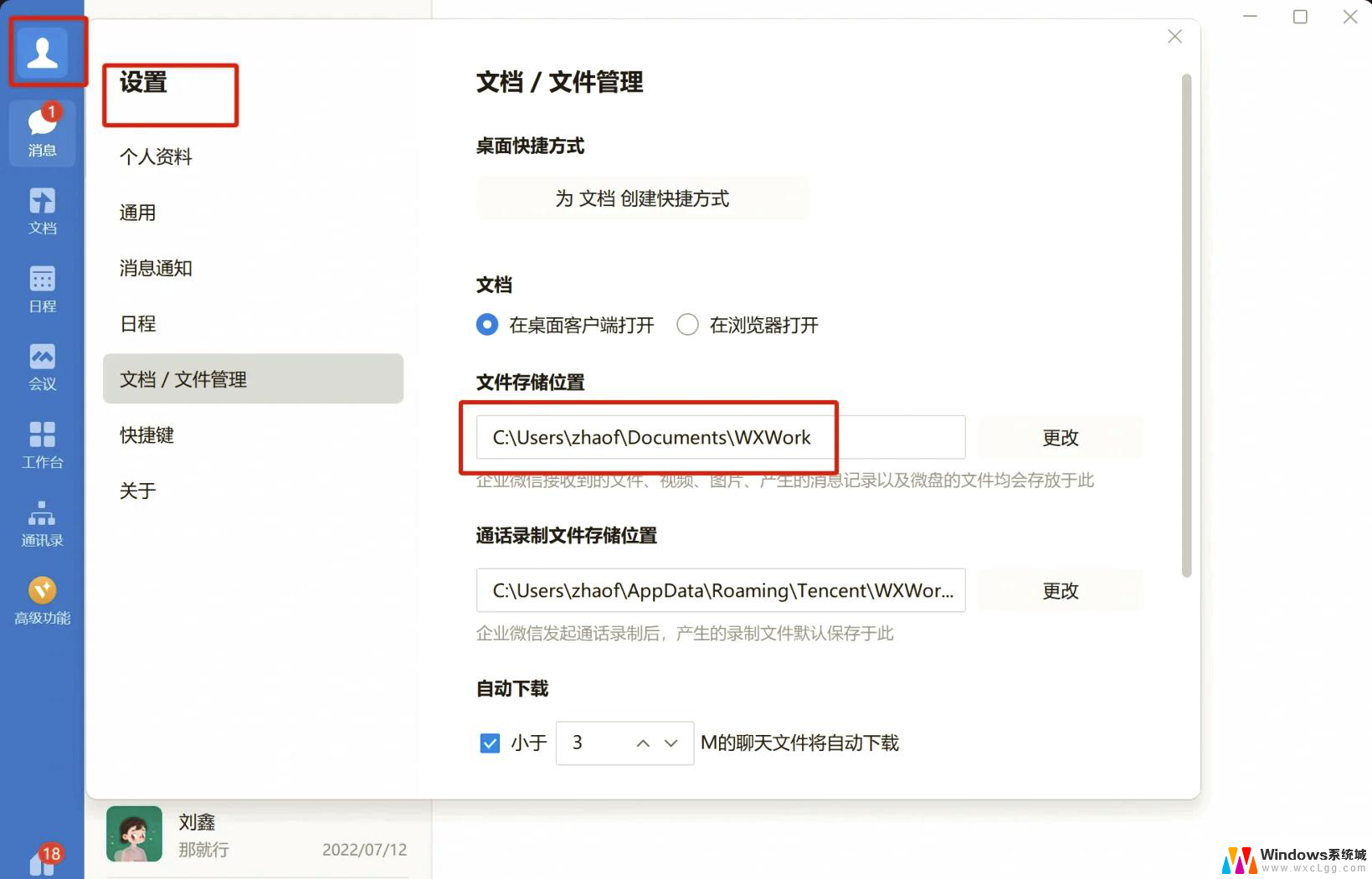Select 关于 in settings menu
The width and height of the screenshot is (1372, 879).
point(137,491)
